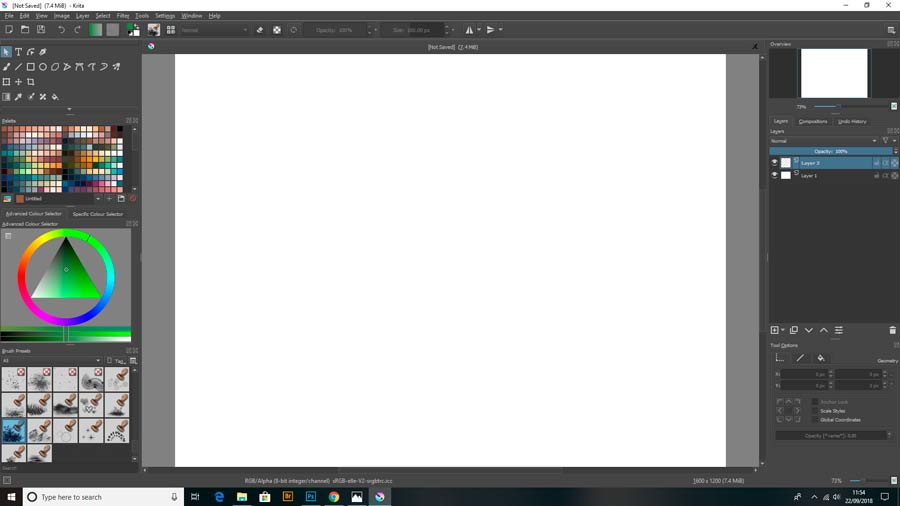
Task: Select the Calligraphy tool
Action: point(43,52)
